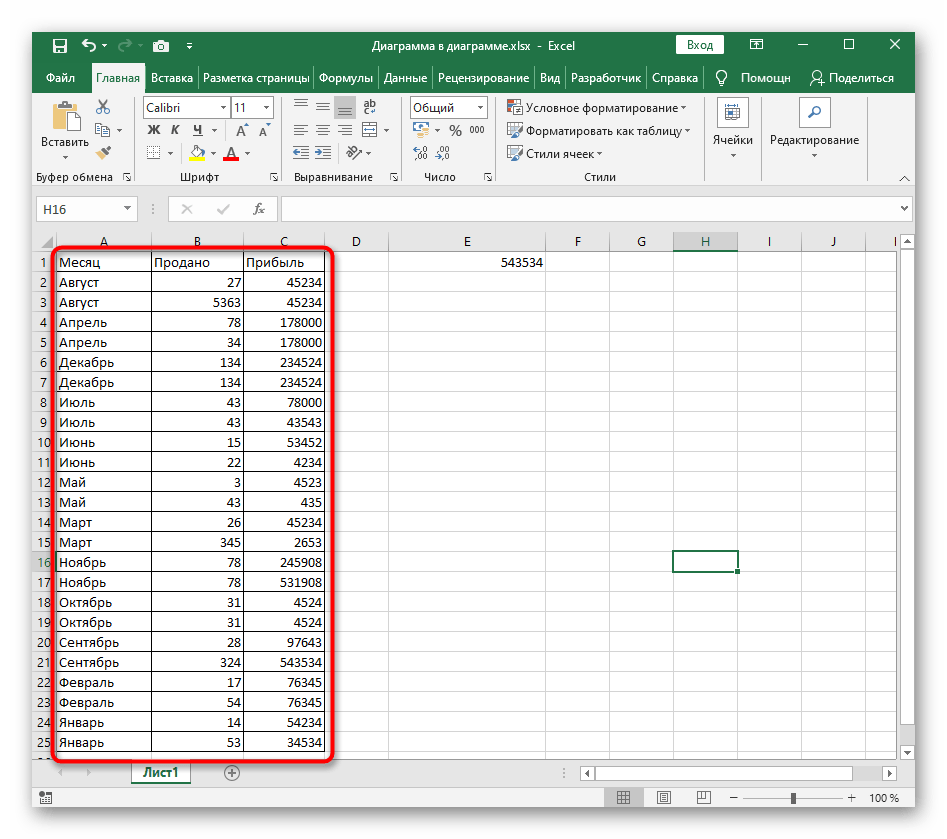Apply fill color bucket icon
The width and height of the screenshot is (947, 839).
point(197,153)
